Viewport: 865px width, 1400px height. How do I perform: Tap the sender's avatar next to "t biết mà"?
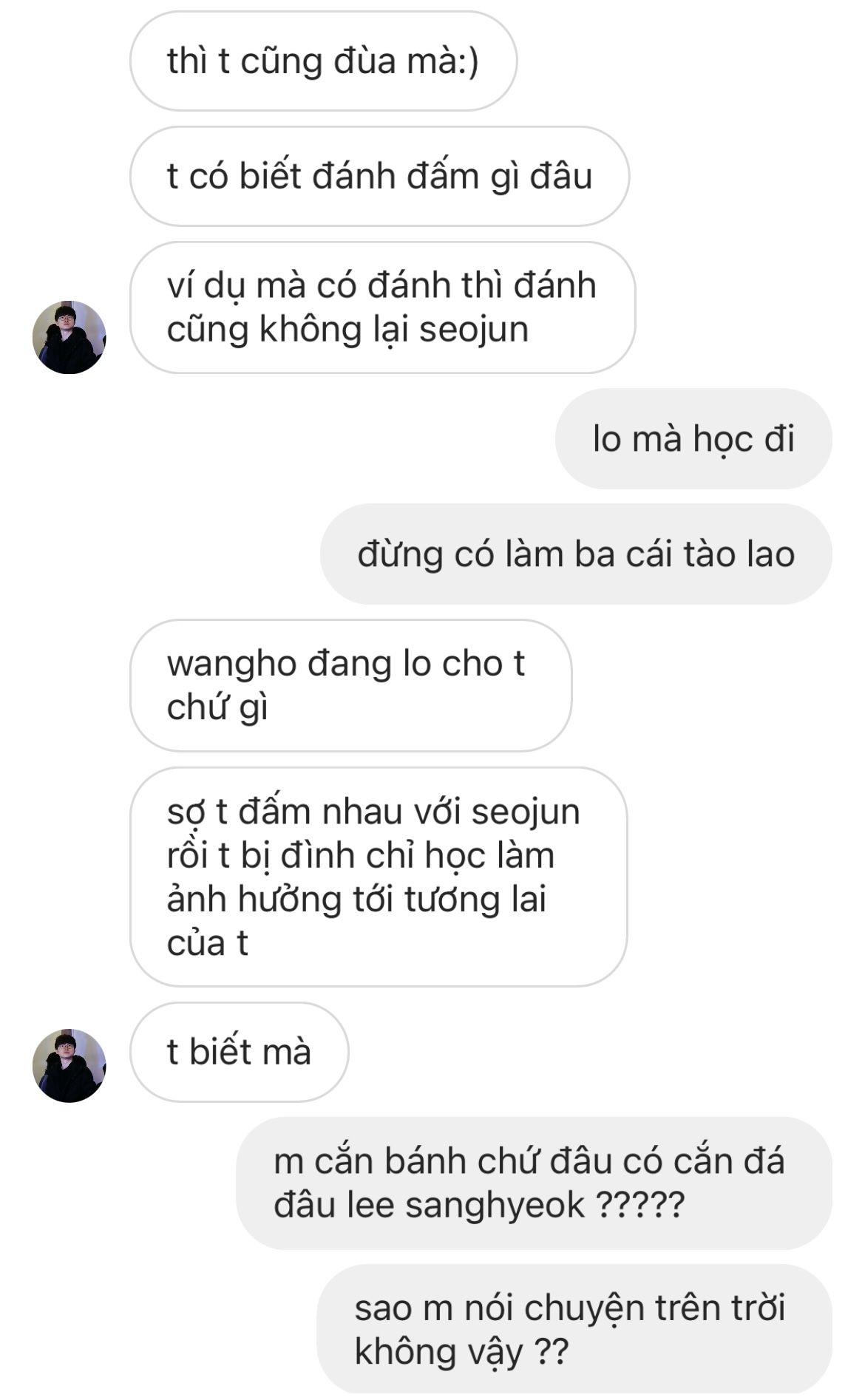pos(69,1065)
